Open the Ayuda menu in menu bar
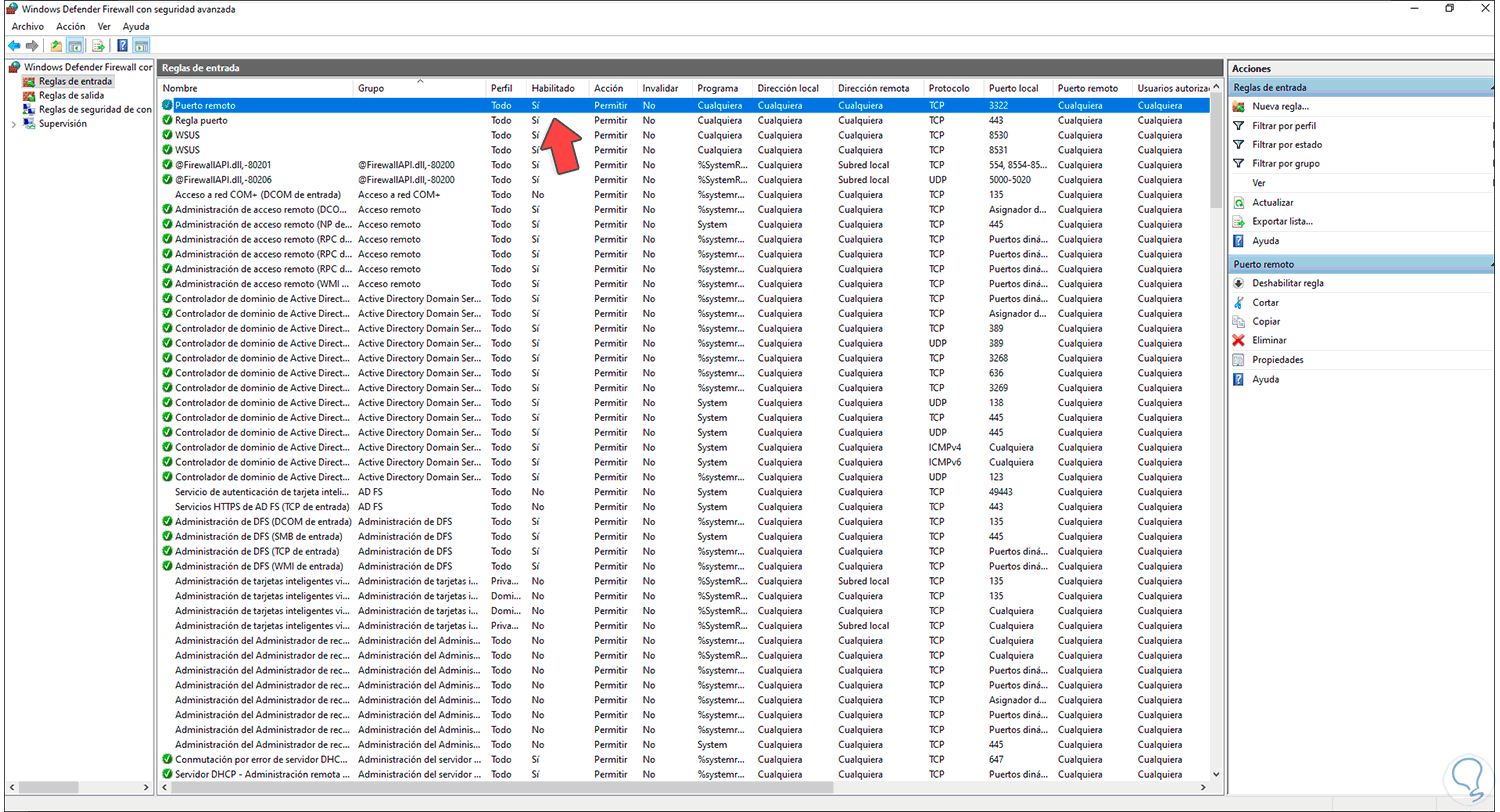Screen dimensions: 1500x812 click(x=136, y=26)
